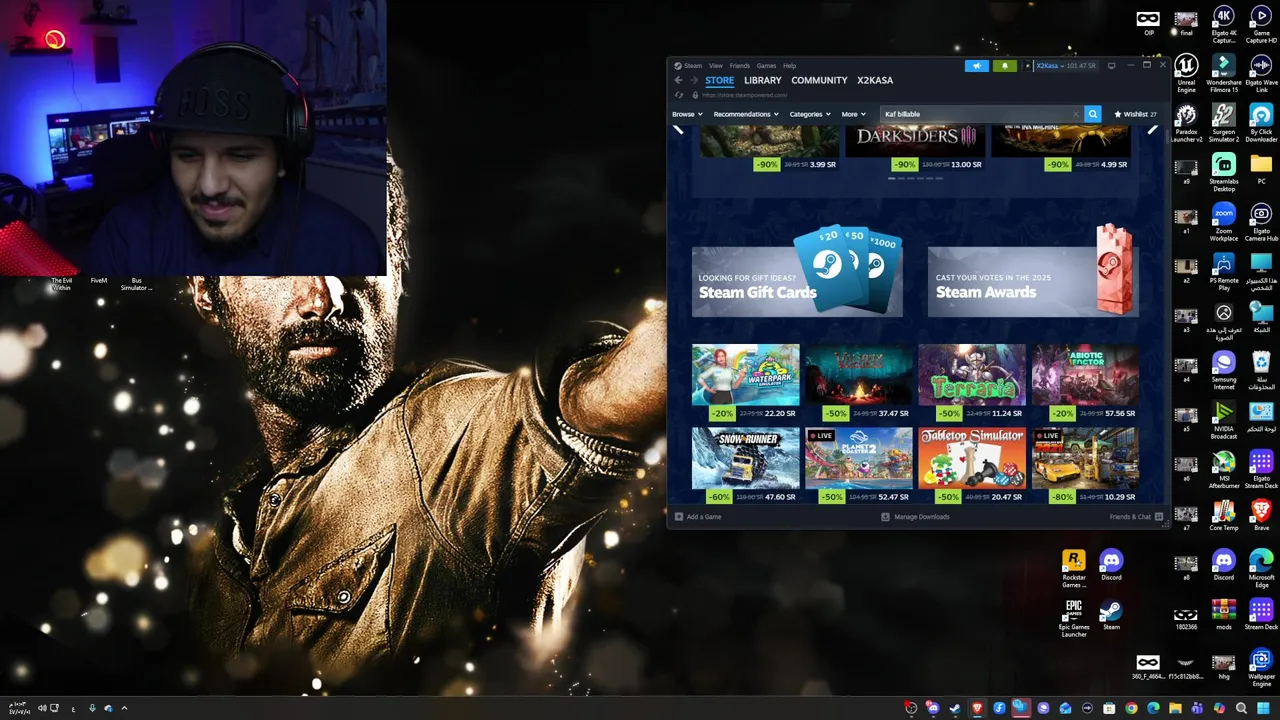1280x720 pixels.
Task: Open File Explorer from the taskbar
Action: click(x=1175, y=708)
